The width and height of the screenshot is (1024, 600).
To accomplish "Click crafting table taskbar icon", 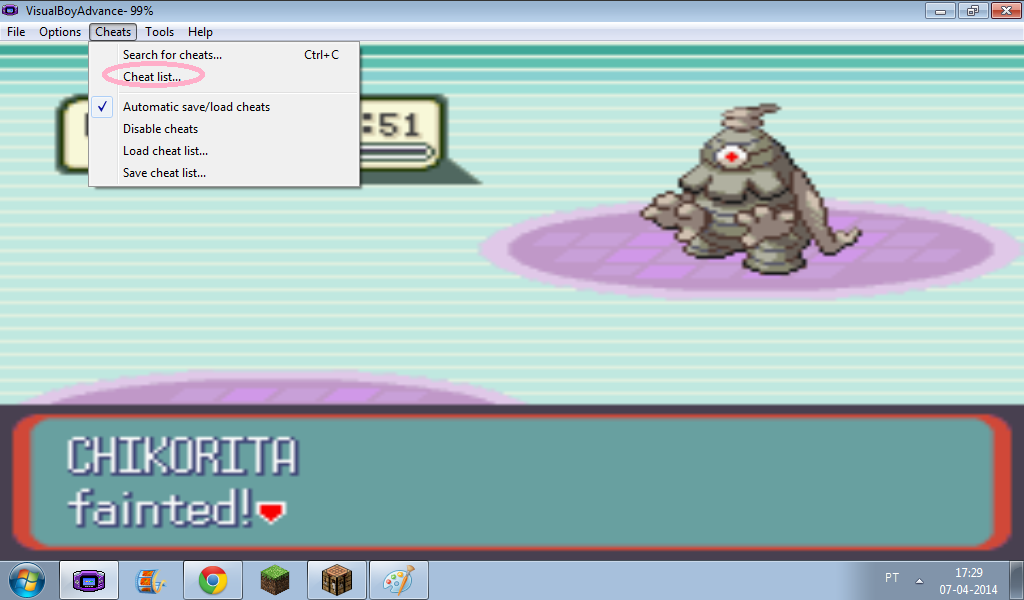I will coord(336,580).
